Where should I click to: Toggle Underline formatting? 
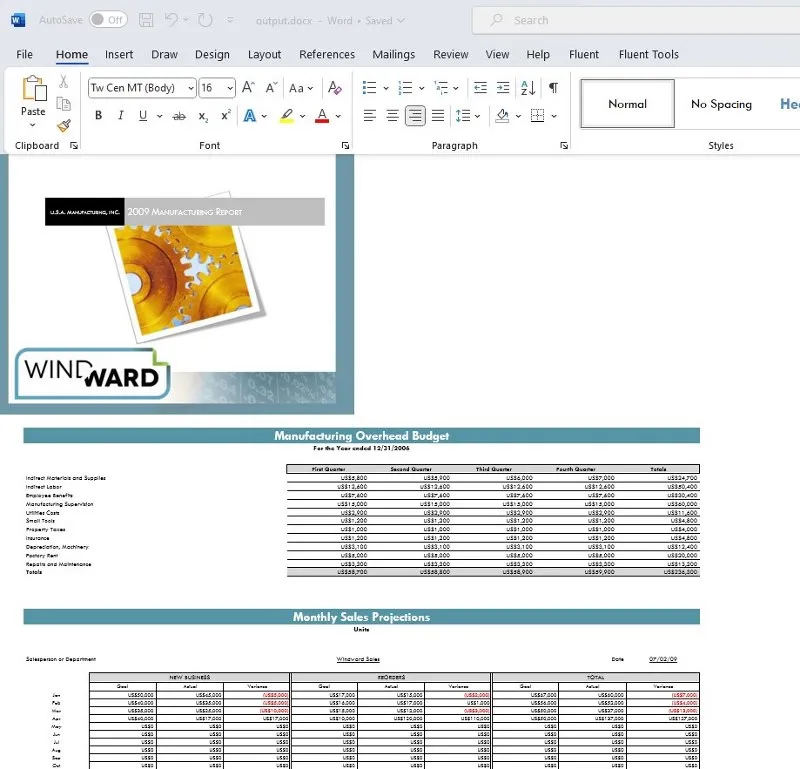[x=143, y=116]
